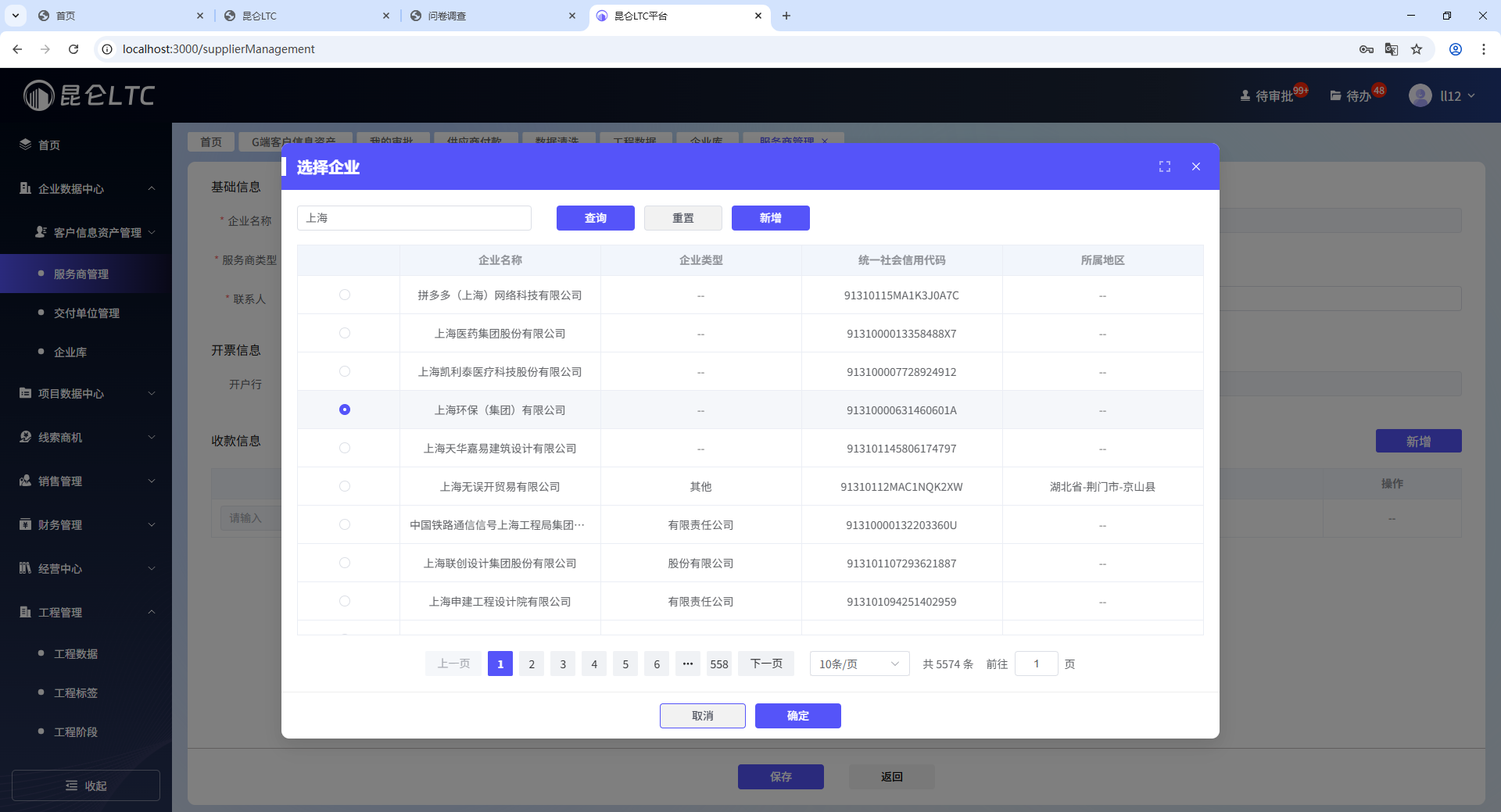
Task: Select radio for 上海医药集团股份有限公司
Action: (345, 333)
